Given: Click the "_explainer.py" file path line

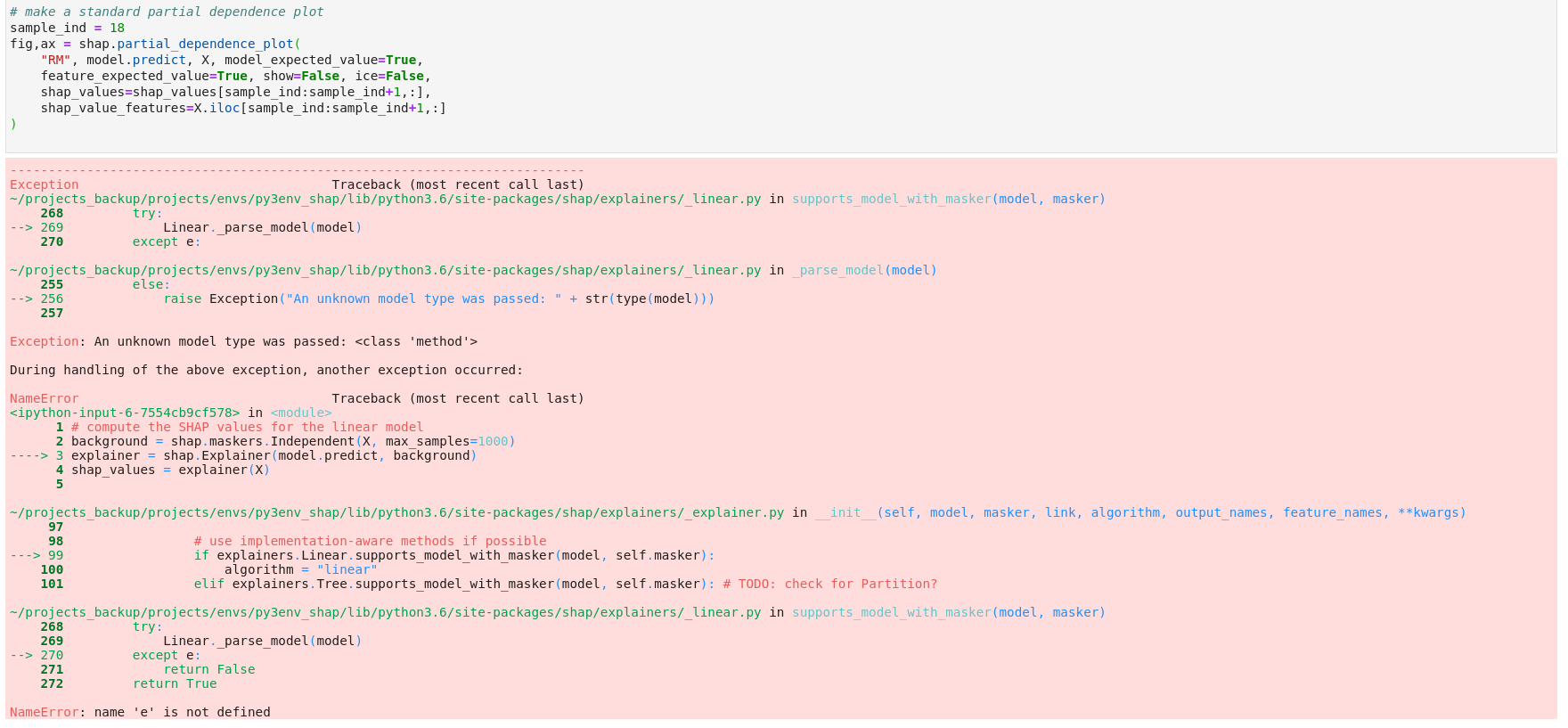Looking at the screenshot, I should point(397,512).
